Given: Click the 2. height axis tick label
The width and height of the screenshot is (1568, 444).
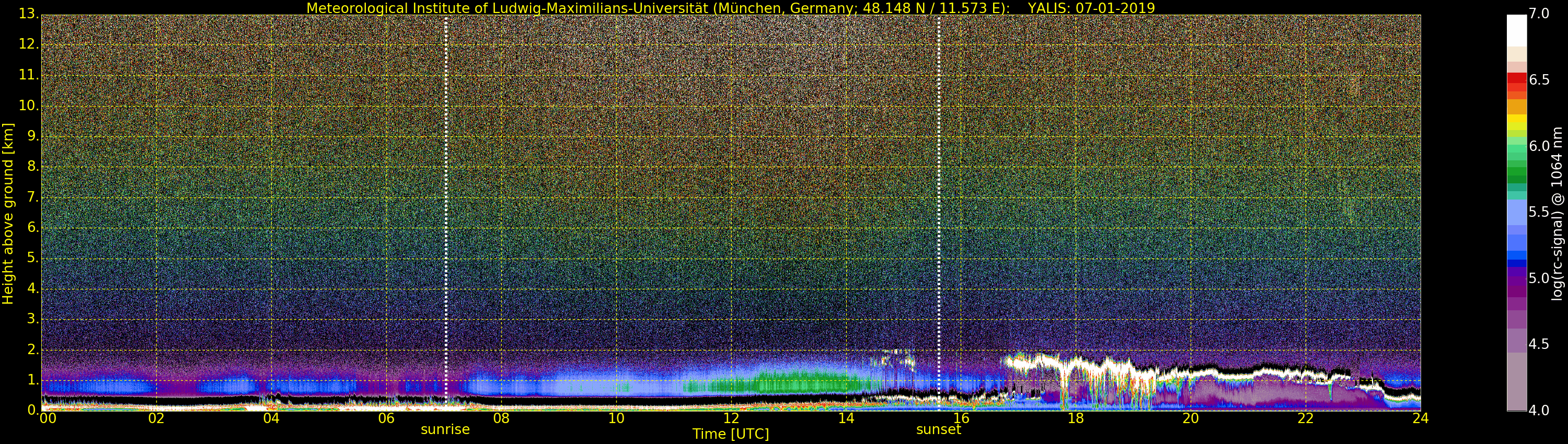Looking at the screenshot, I should pyautogui.click(x=33, y=349).
